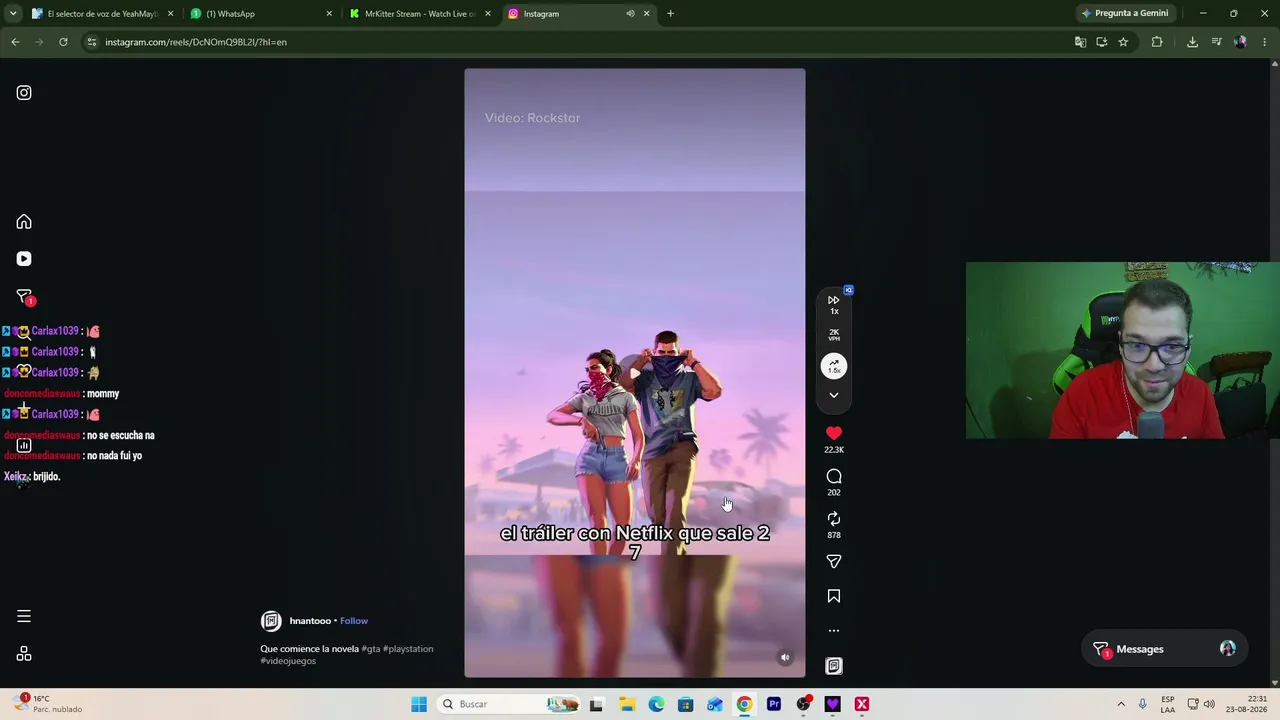Open the Chrome extensions puzzle menu
Viewport: 1280px width, 720px height.
click(1157, 42)
